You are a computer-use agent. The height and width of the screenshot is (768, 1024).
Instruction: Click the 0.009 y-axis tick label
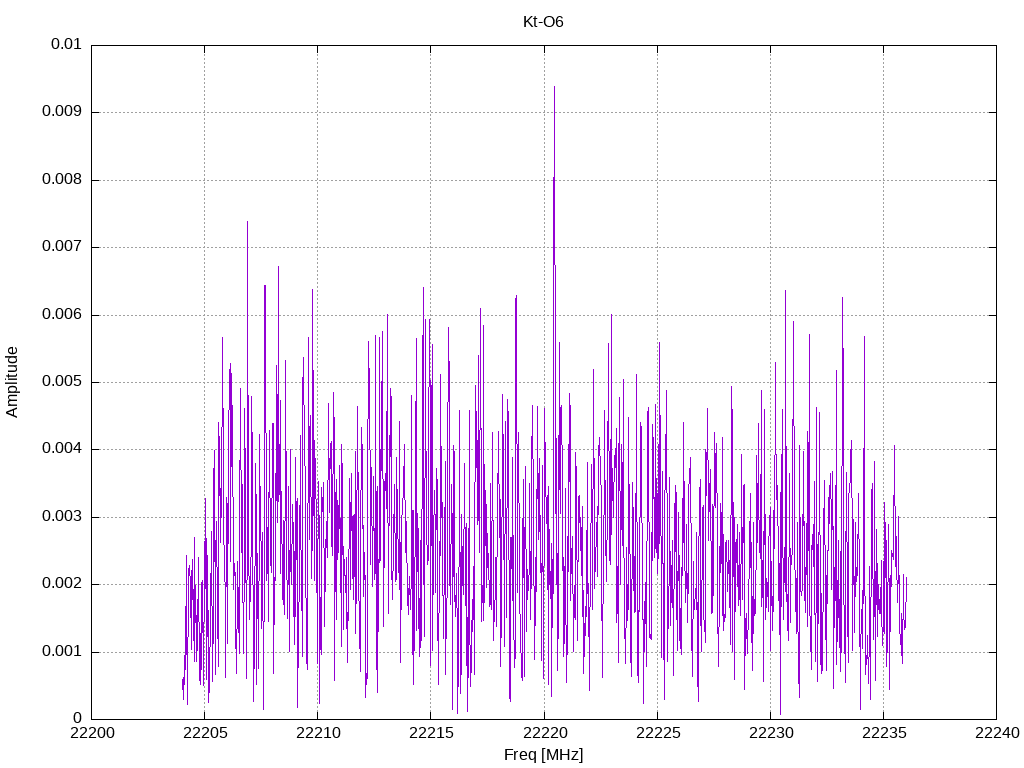[x=62, y=112]
